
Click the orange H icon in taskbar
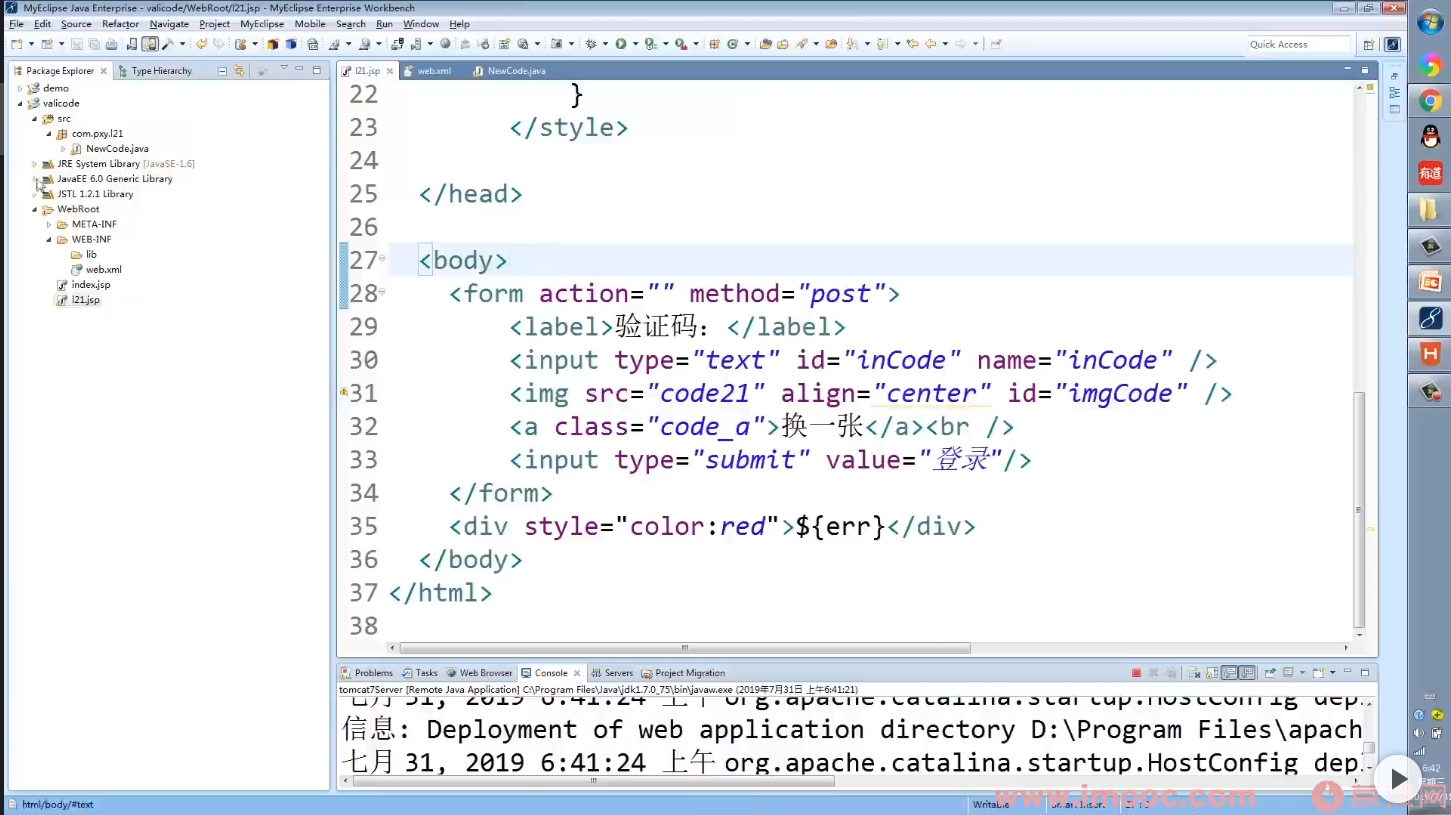[1429, 354]
